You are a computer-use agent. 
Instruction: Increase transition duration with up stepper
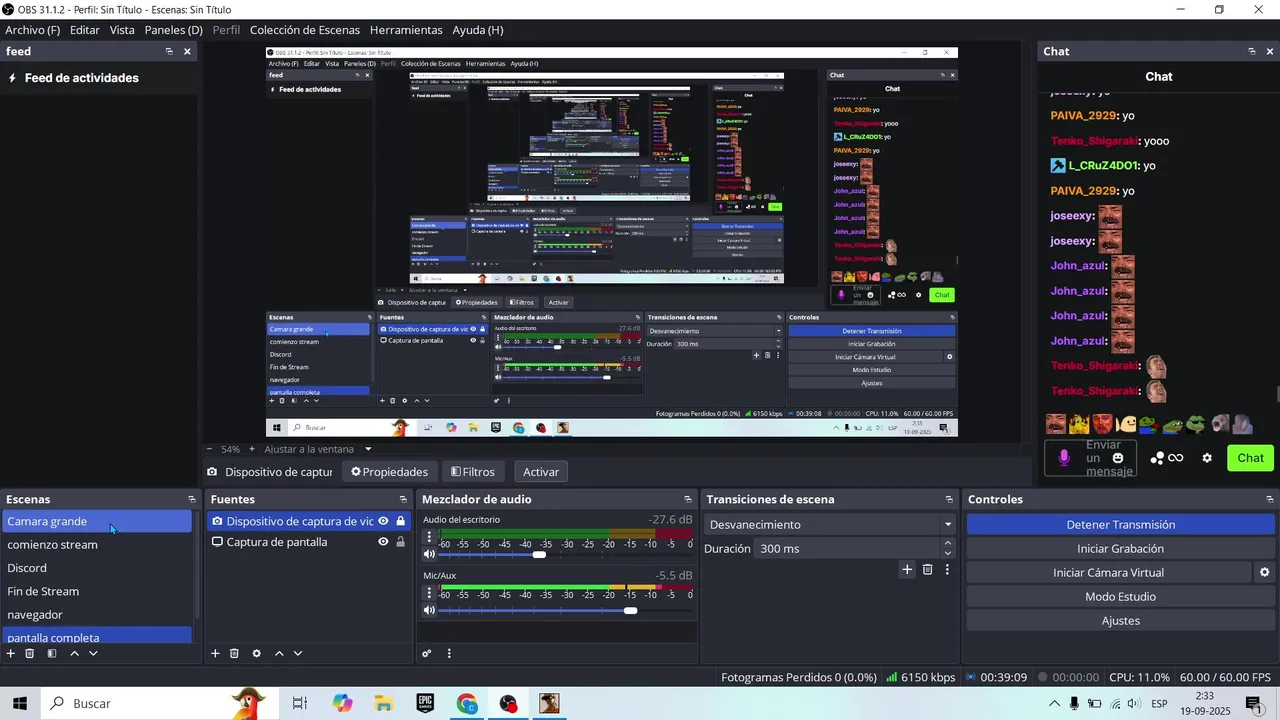pos(948,543)
